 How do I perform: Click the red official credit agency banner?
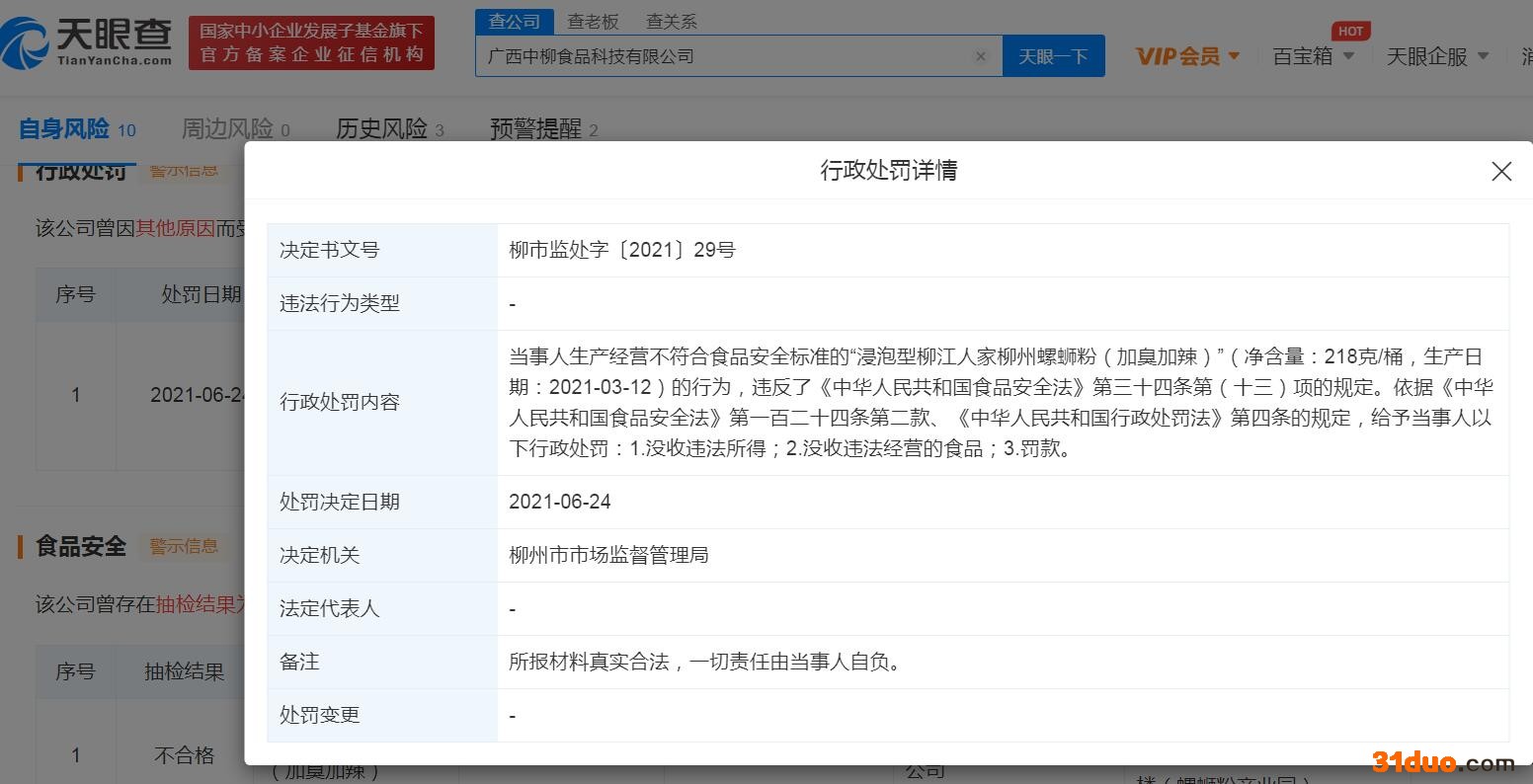click(x=311, y=43)
